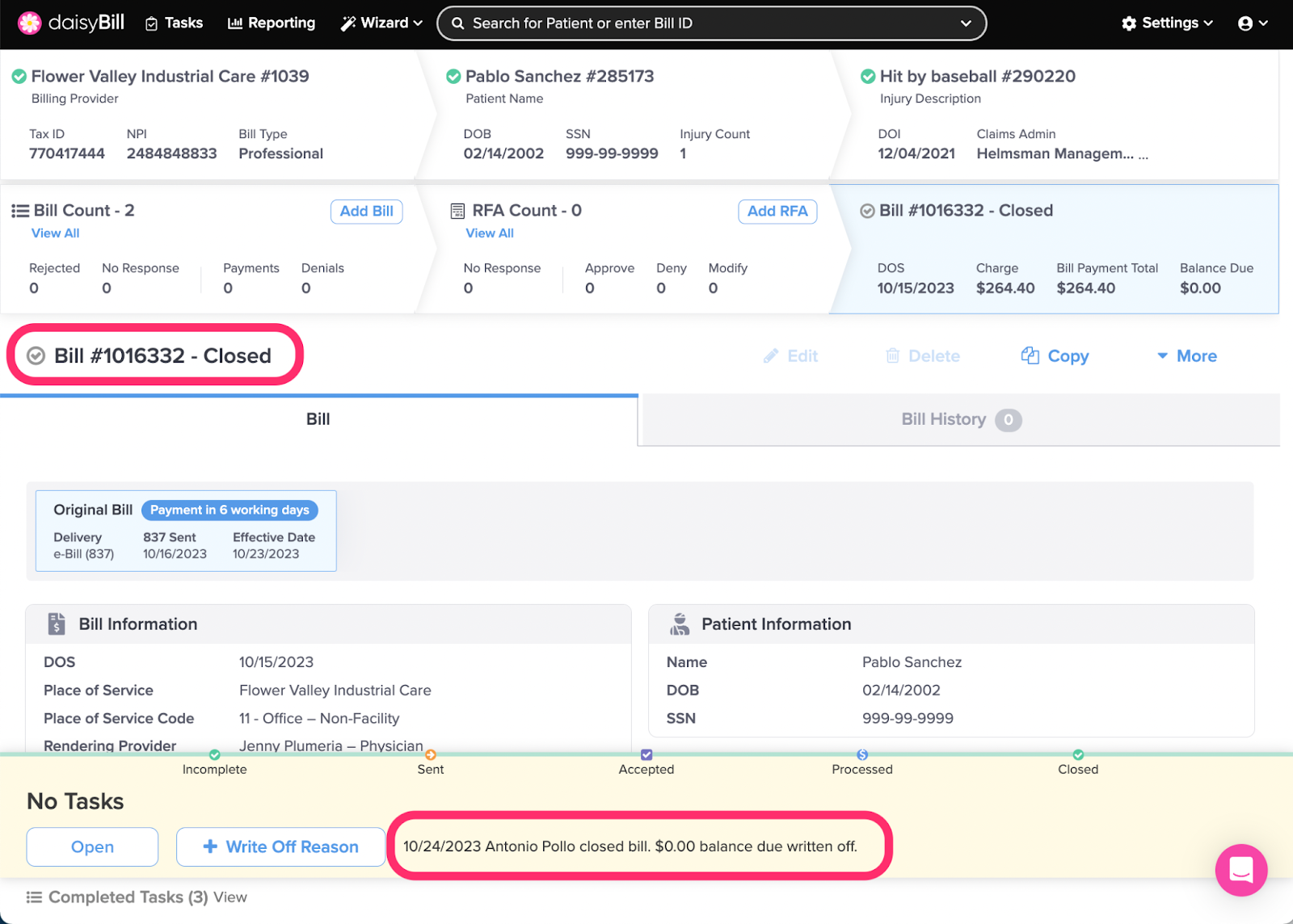The image size is (1293, 924).
Task: Click the Bill #1016332 - Closed summary card title
Action: pyautogui.click(x=966, y=210)
